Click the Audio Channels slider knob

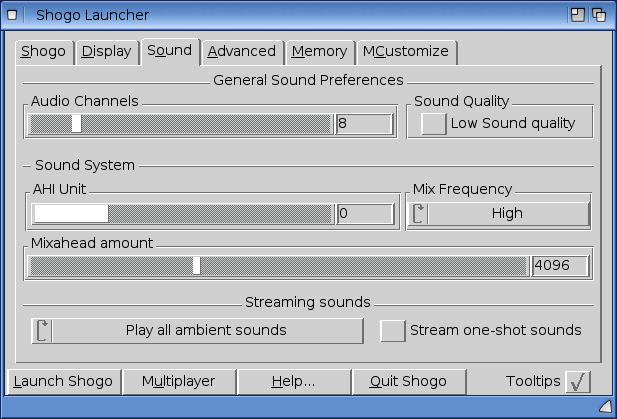click(x=76, y=124)
